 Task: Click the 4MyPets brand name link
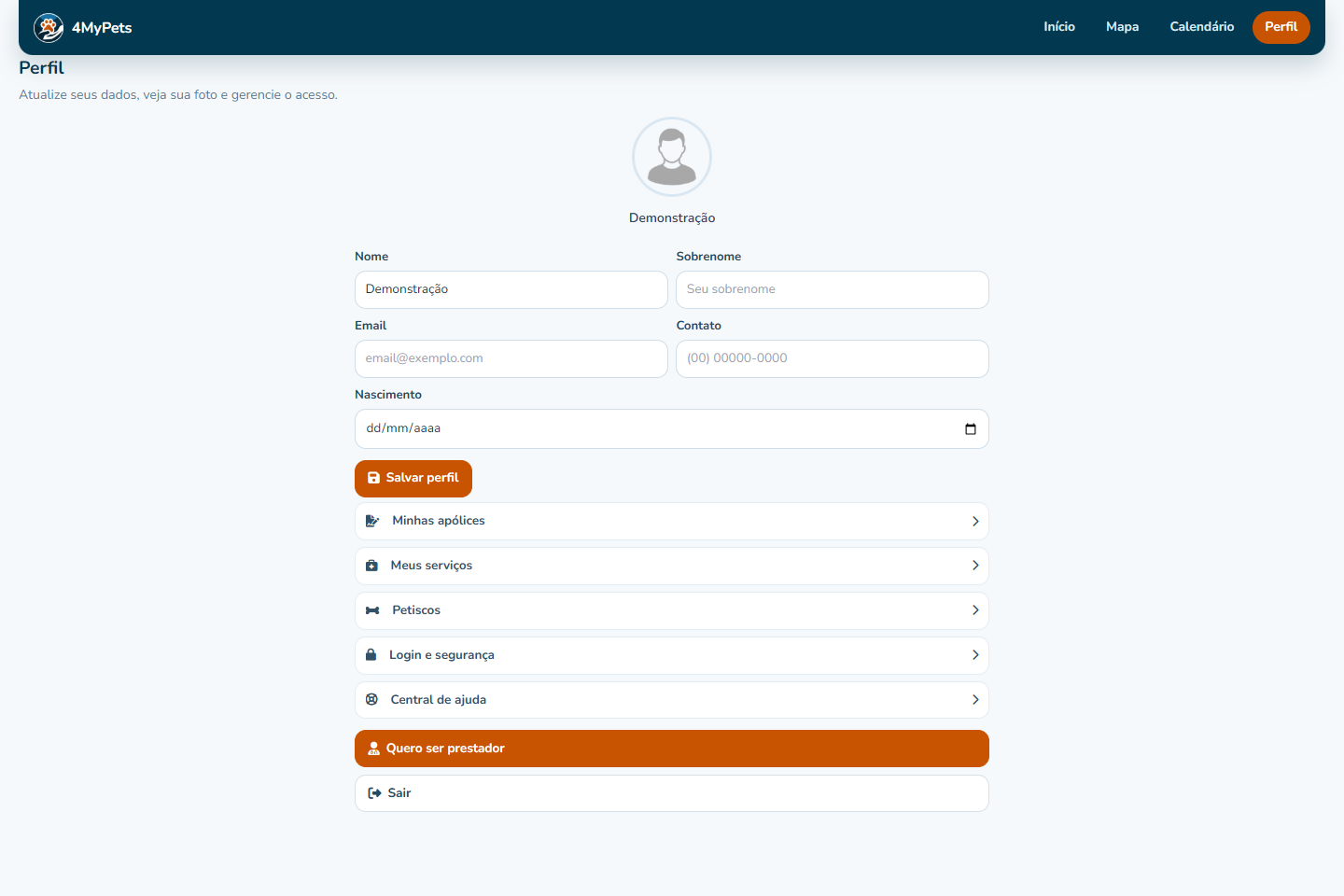coord(102,28)
